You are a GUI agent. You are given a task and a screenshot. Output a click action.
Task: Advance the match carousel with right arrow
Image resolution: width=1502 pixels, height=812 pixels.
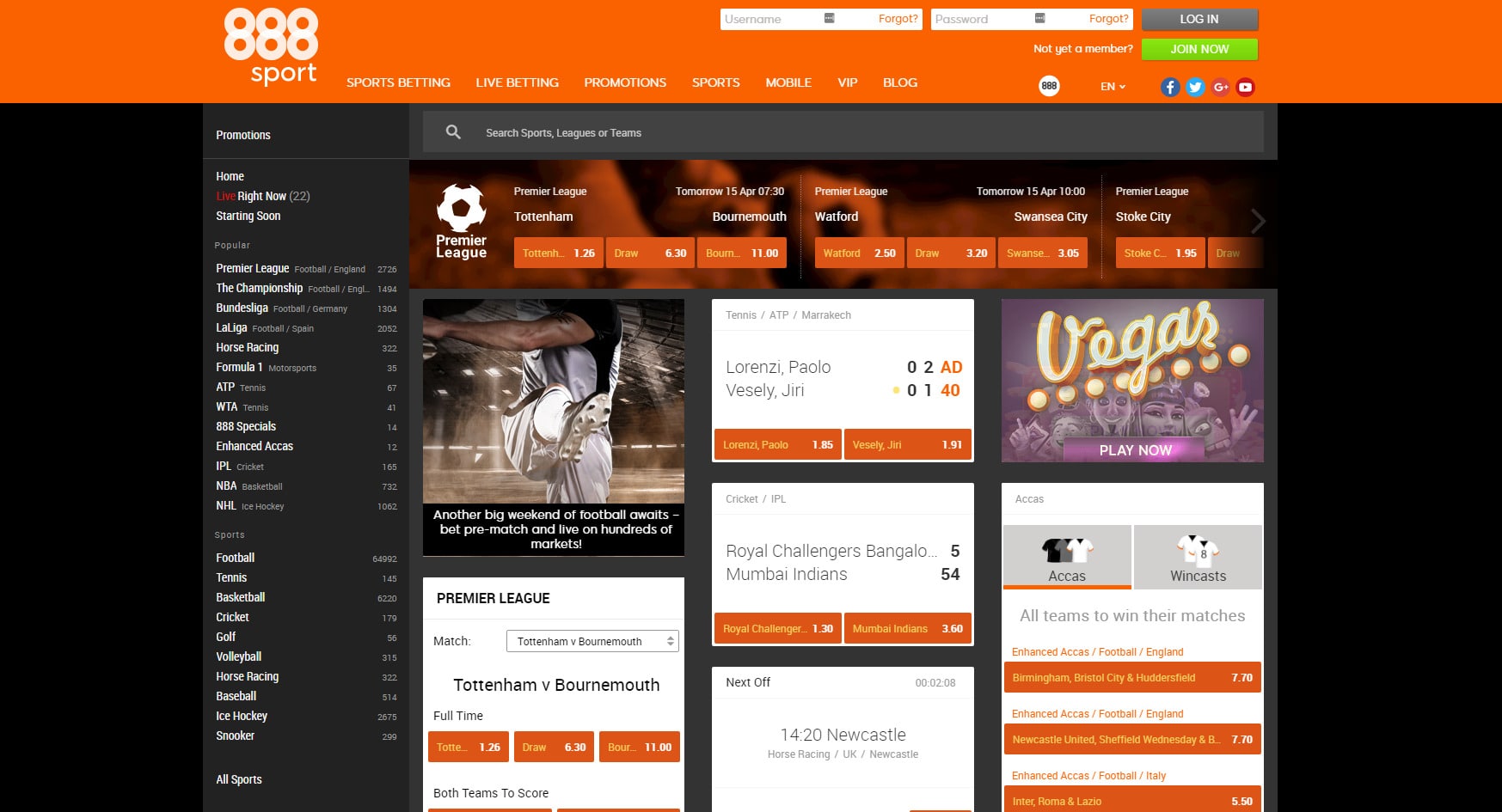1258,222
